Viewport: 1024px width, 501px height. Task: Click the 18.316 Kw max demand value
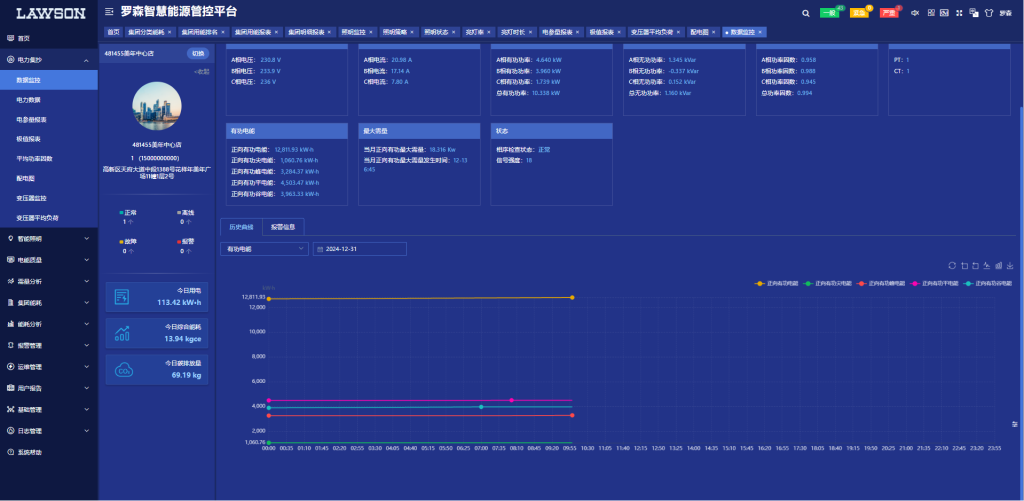[x=442, y=150]
